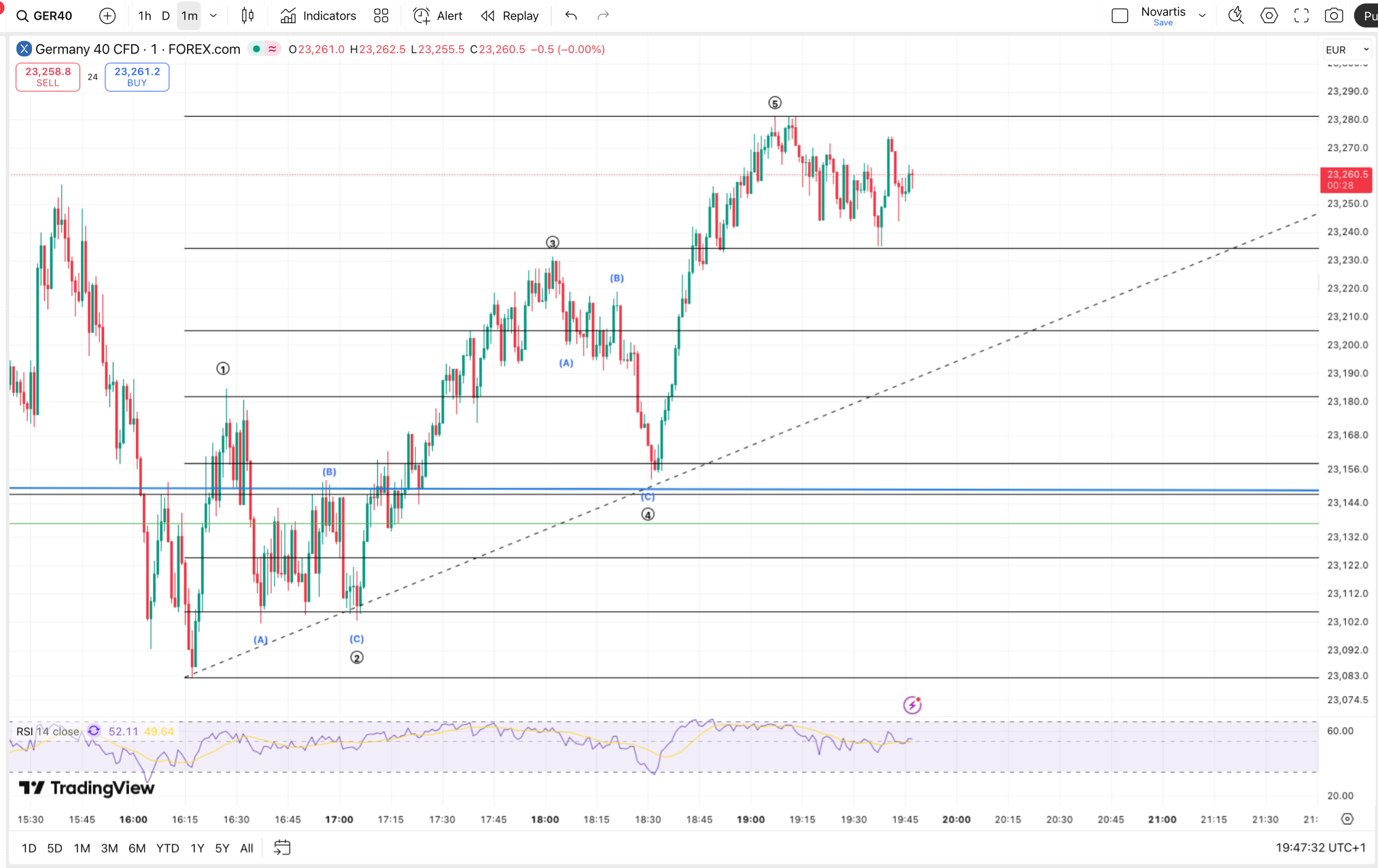Open the GER40 symbol search
1378x868 pixels.
(45, 16)
